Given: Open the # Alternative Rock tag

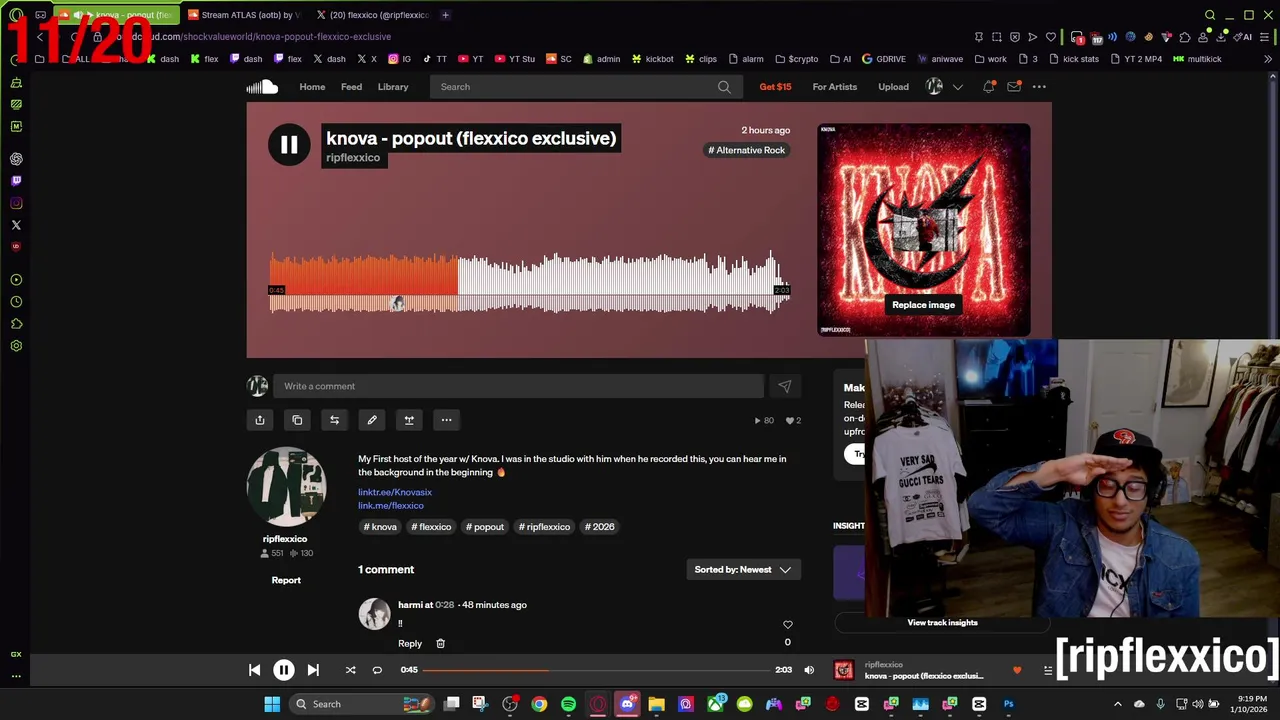Looking at the screenshot, I should [x=747, y=150].
